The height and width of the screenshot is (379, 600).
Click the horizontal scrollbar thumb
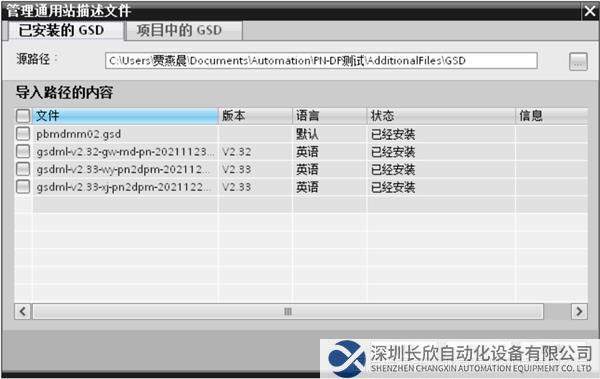288,311
